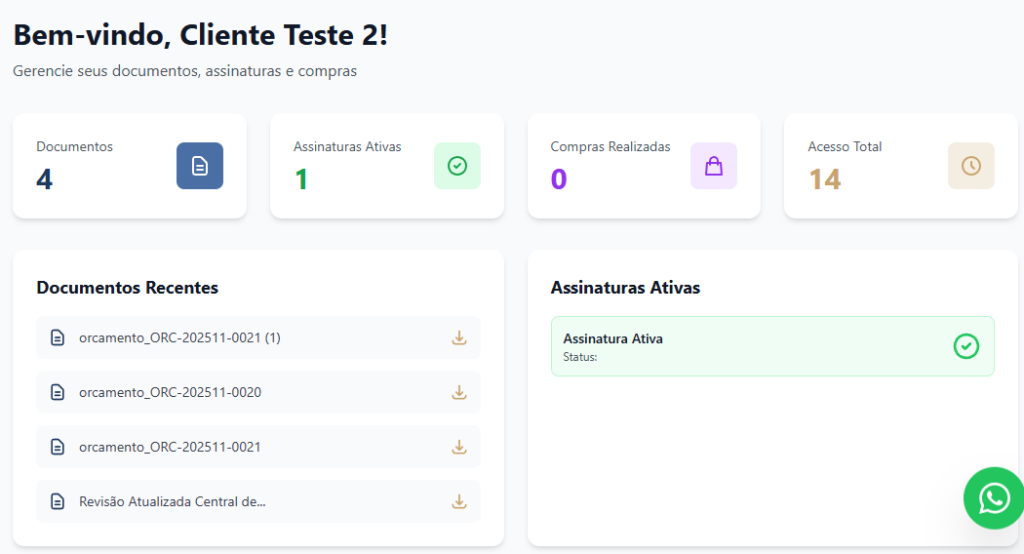The image size is (1024, 554).
Task: Click the Acesso Total number 14
Action: (824, 179)
